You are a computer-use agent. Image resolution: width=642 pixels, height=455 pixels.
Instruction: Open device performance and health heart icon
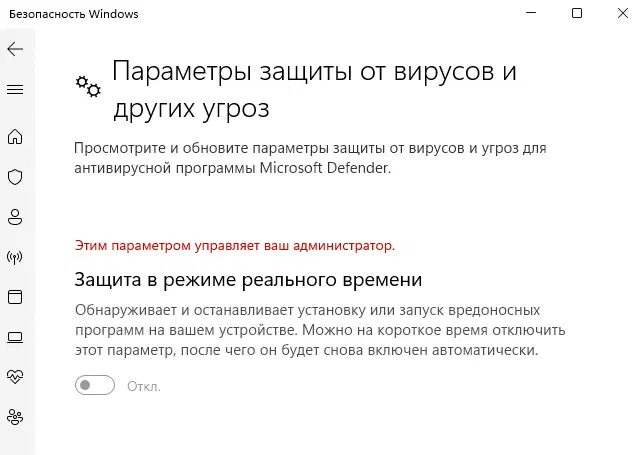point(15,377)
